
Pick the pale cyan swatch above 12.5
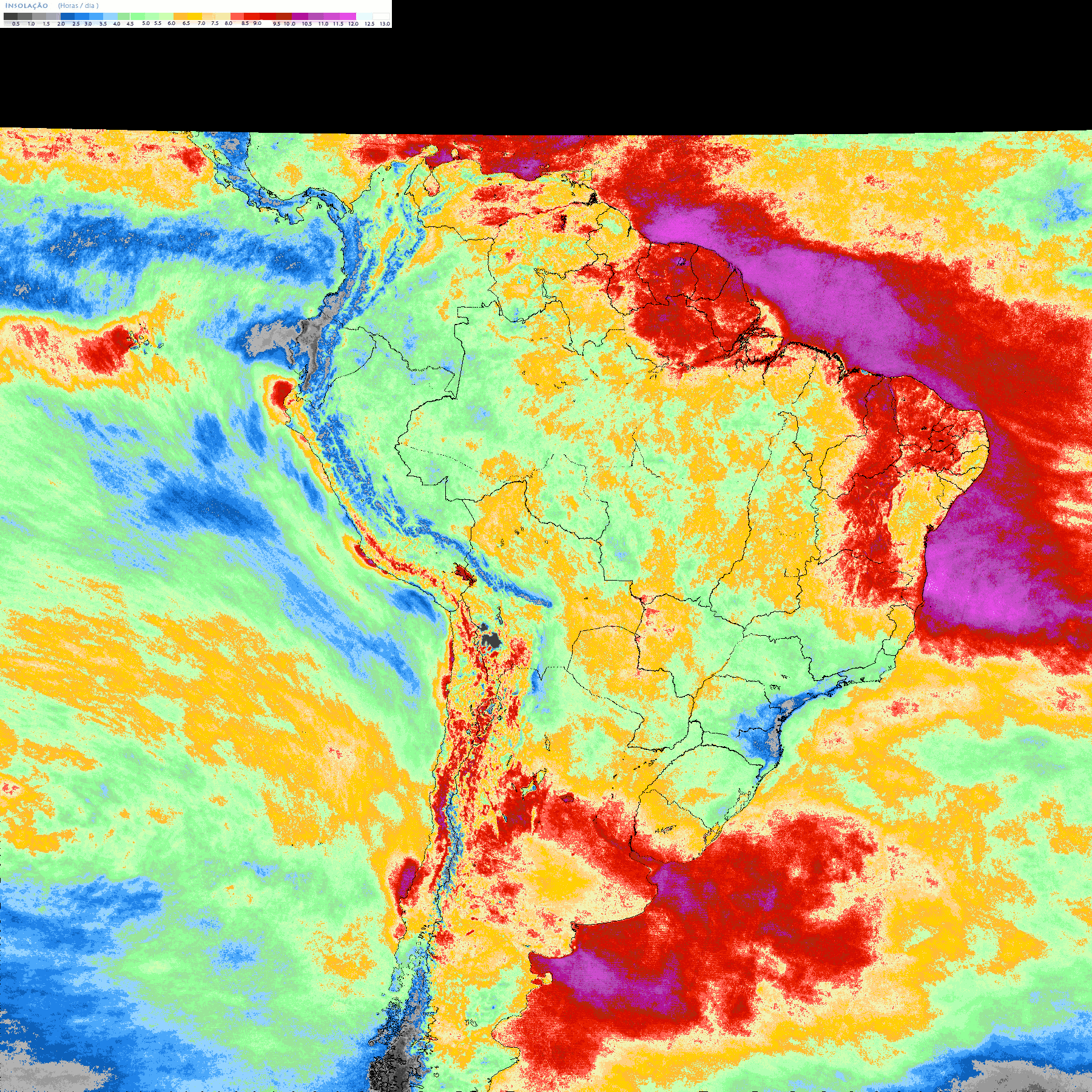click(364, 16)
